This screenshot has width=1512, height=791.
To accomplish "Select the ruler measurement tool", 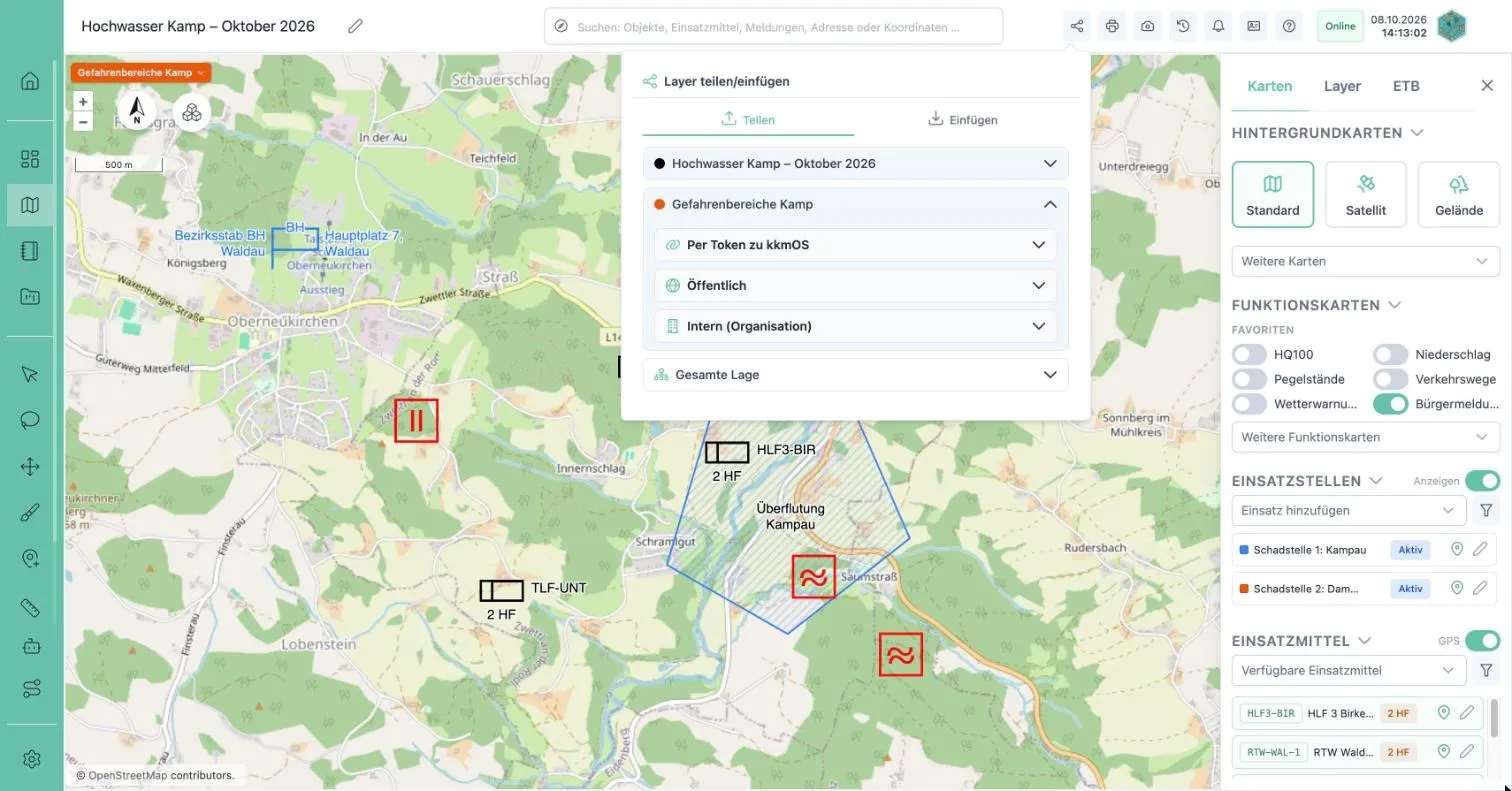I will [30, 607].
